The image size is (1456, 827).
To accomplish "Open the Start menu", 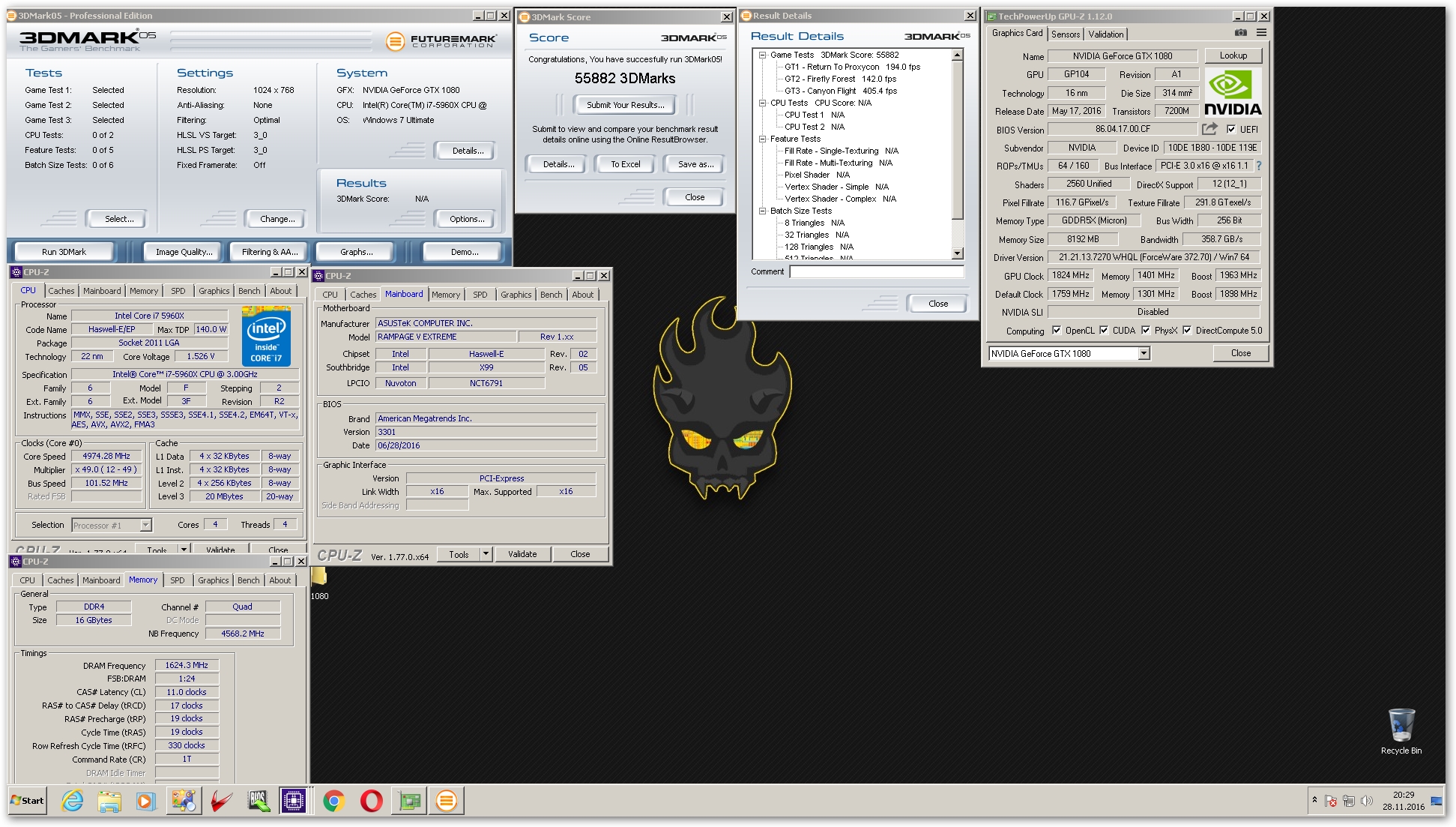I will click(x=27, y=801).
